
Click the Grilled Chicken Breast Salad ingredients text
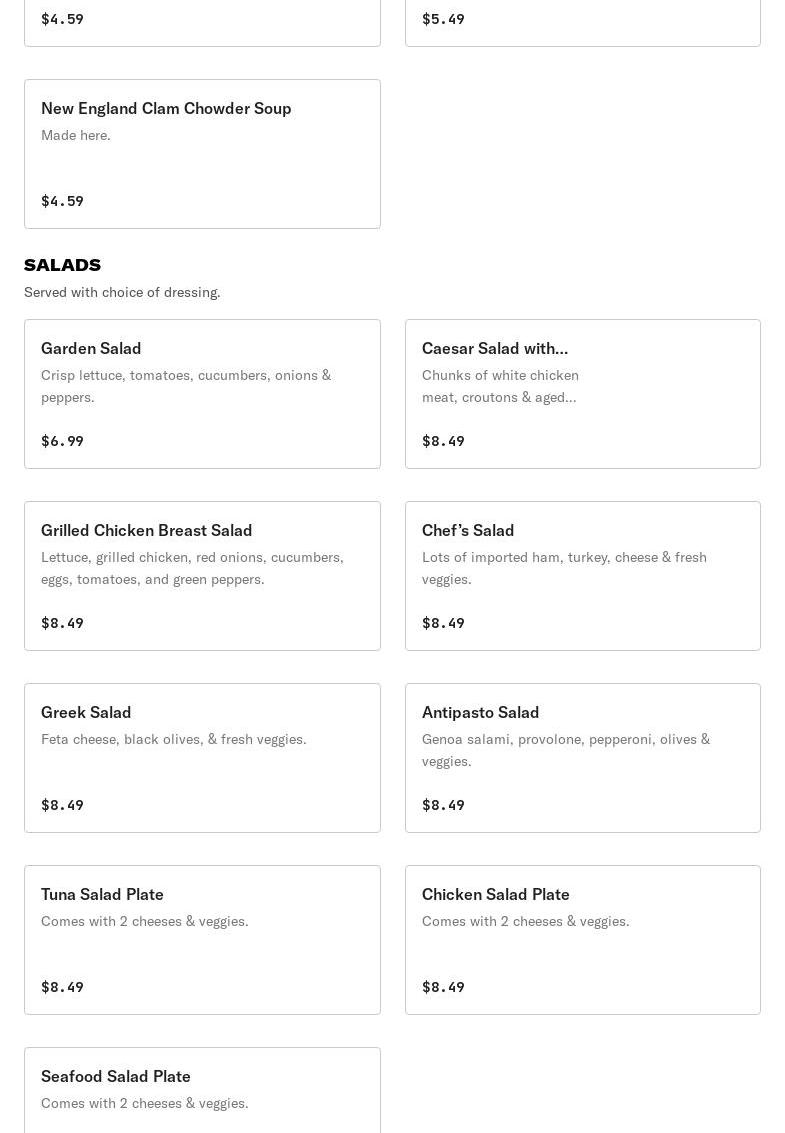(x=192, y=568)
